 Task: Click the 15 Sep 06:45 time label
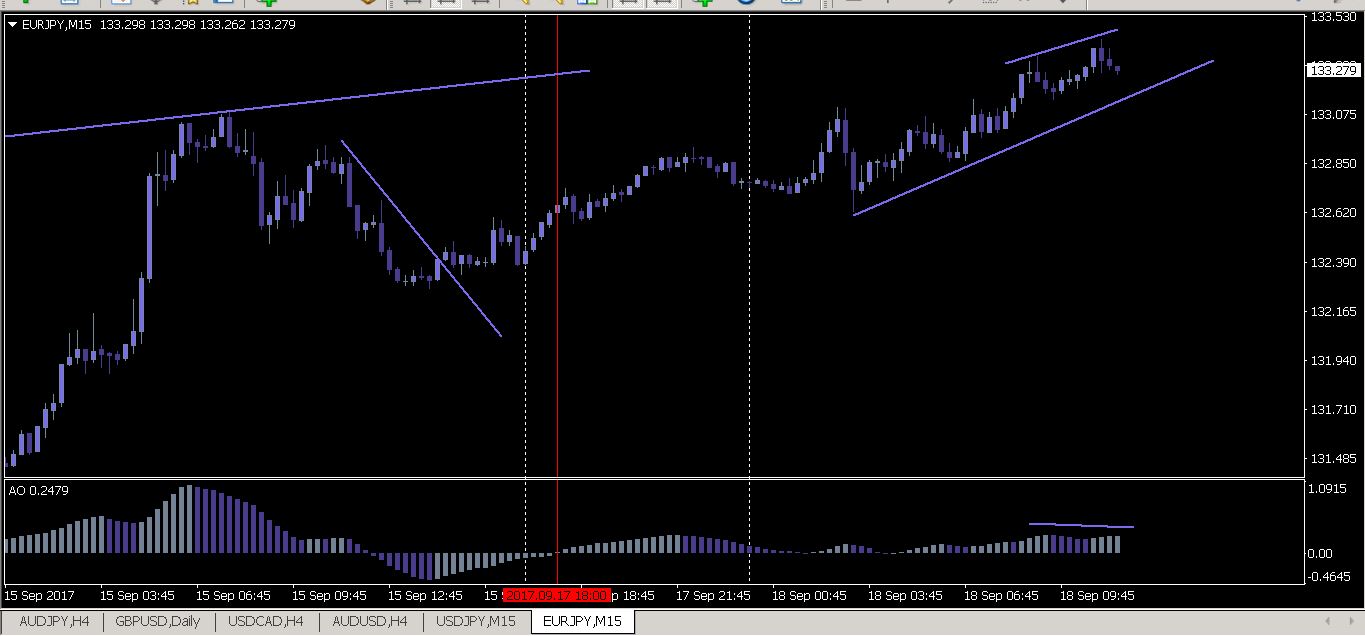click(x=233, y=595)
